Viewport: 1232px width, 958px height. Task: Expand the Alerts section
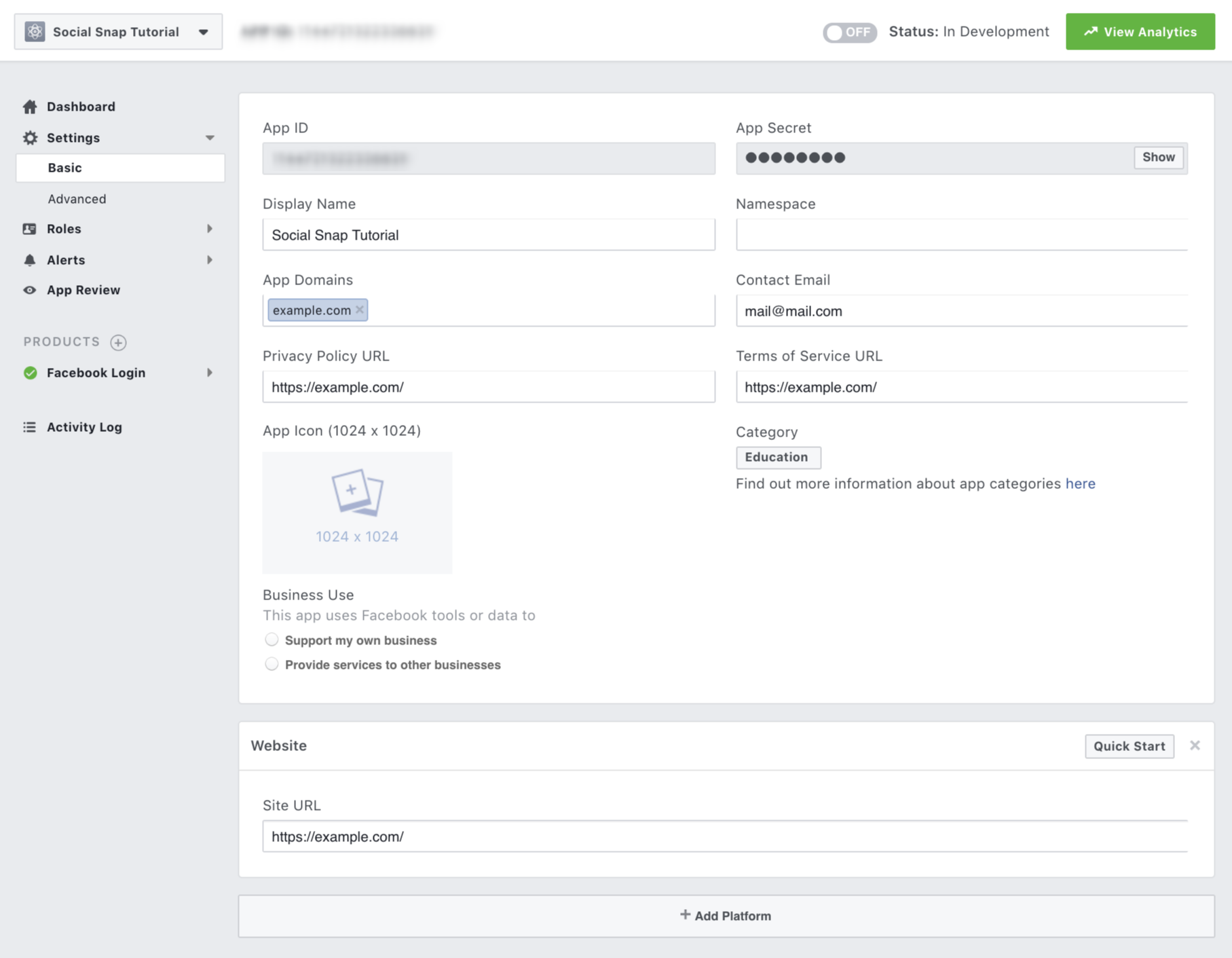point(210,260)
